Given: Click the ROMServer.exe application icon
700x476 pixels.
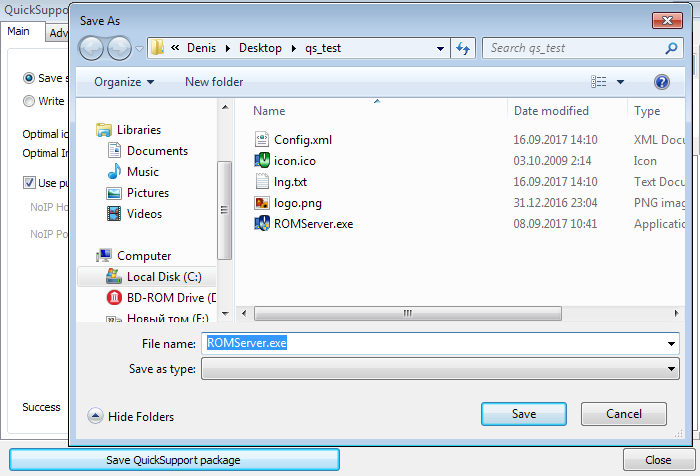Looking at the screenshot, I should pyautogui.click(x=262, y=223).
